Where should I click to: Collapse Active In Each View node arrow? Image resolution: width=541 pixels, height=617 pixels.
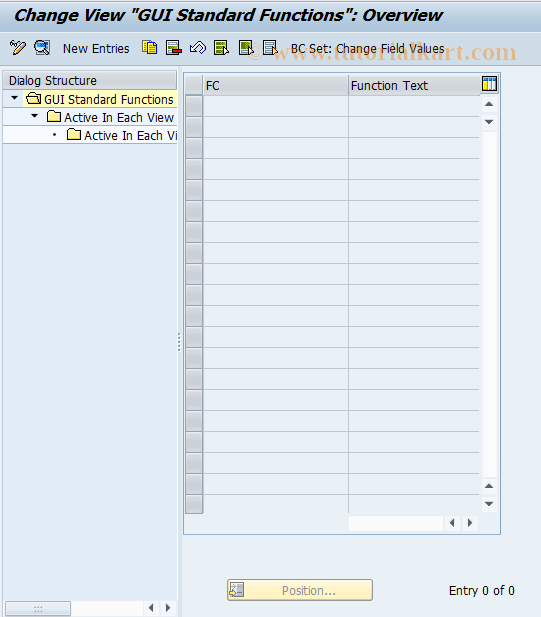[35, 116]
